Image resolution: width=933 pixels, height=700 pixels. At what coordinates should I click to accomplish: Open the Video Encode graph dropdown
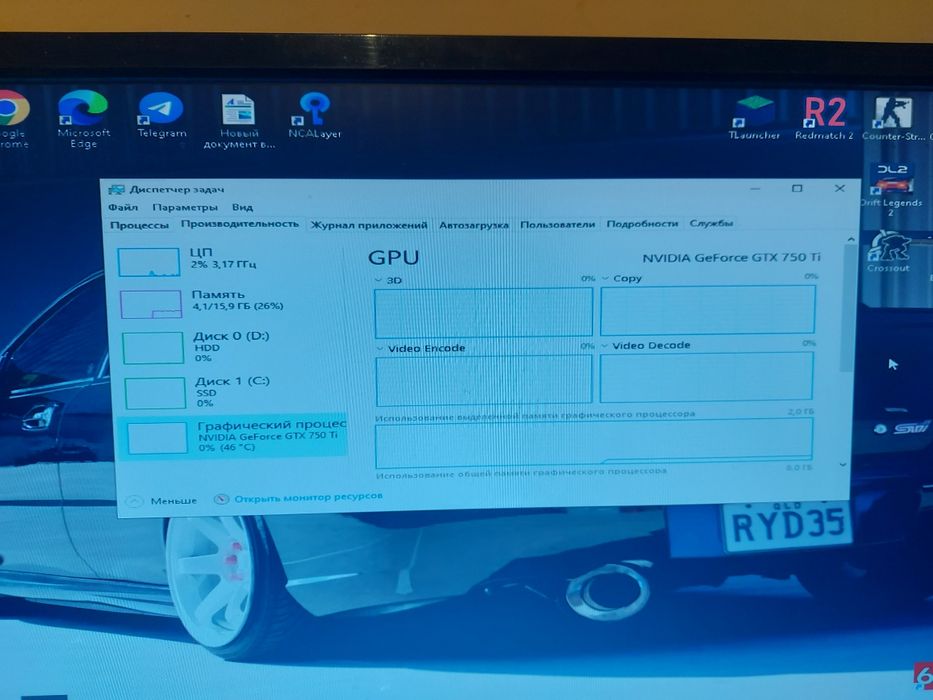[381, 349]
